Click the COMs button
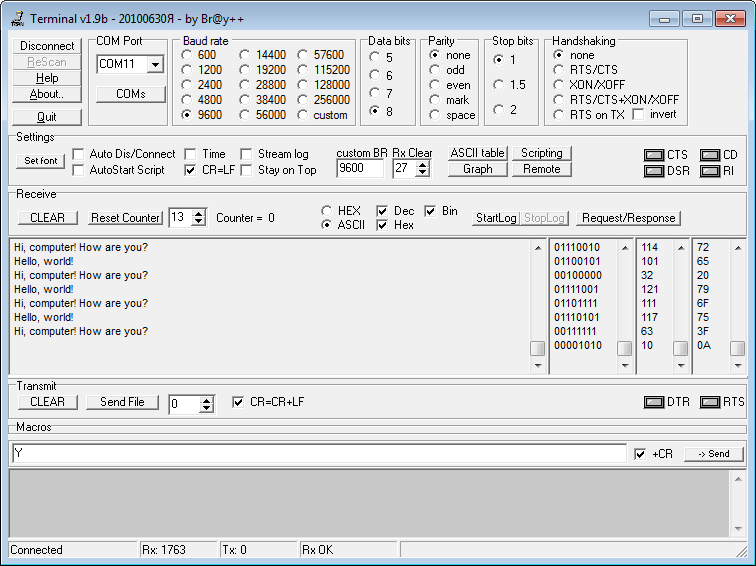Screen dimensions: 756x566 coord(131,94)
